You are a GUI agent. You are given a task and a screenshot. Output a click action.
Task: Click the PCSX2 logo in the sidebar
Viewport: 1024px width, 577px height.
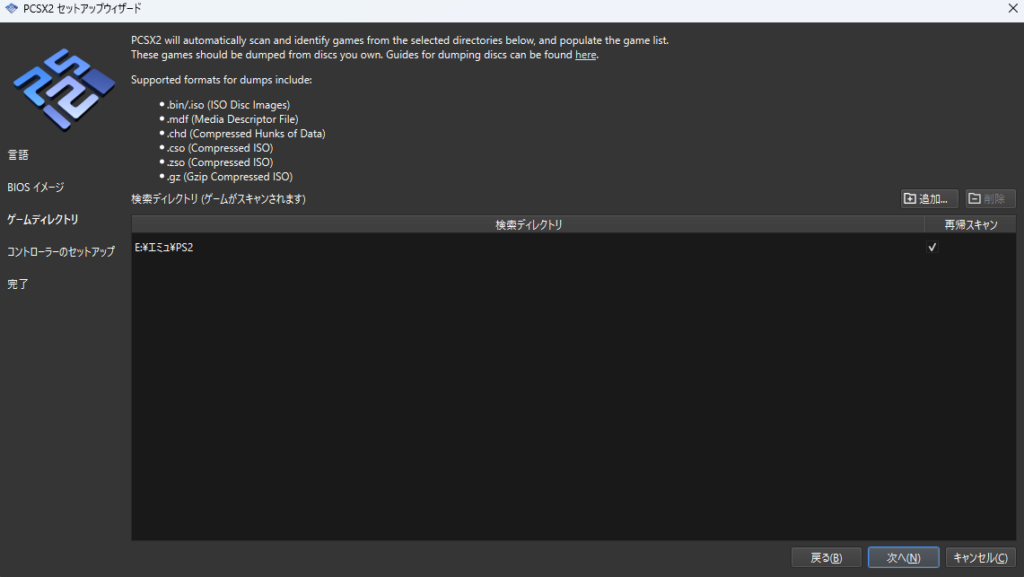point(64,89)
